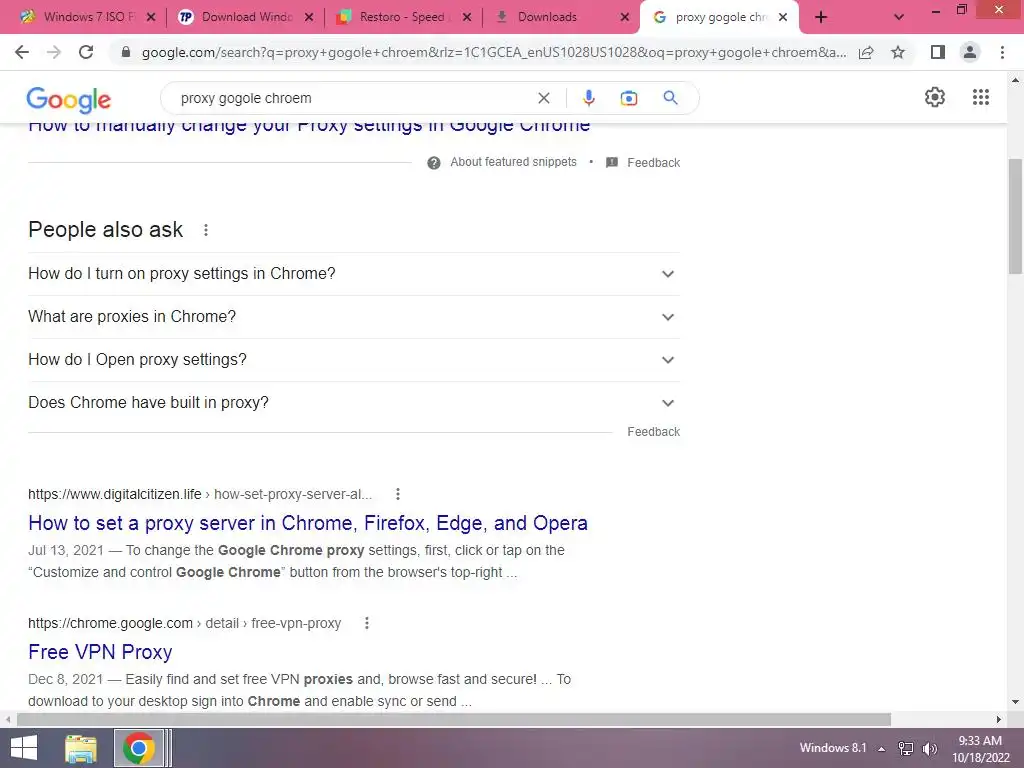Click the scrollbar down arrow
This screenshot has height=768, width=1024.
(1015, 702)
